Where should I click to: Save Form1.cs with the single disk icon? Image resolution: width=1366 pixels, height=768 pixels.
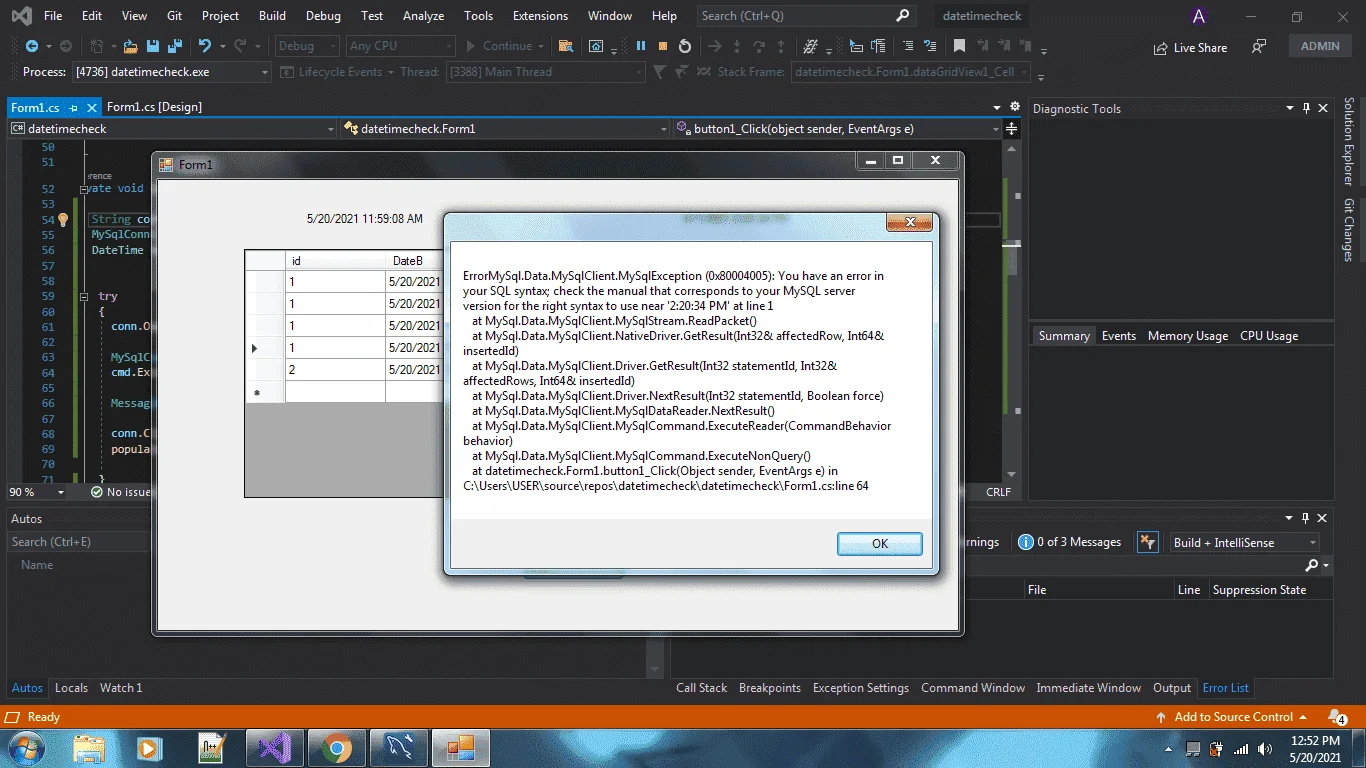153,46
